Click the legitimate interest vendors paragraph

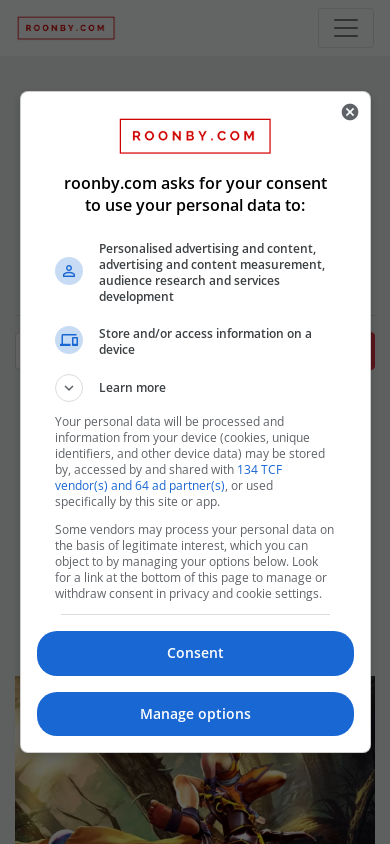pos(194,562)
